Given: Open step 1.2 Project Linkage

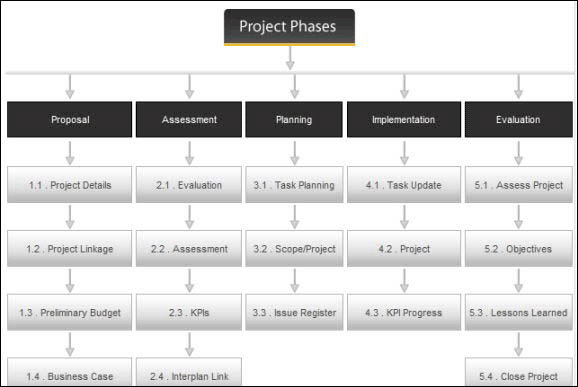Looking at the screenshot, I should tap(69, 248).
